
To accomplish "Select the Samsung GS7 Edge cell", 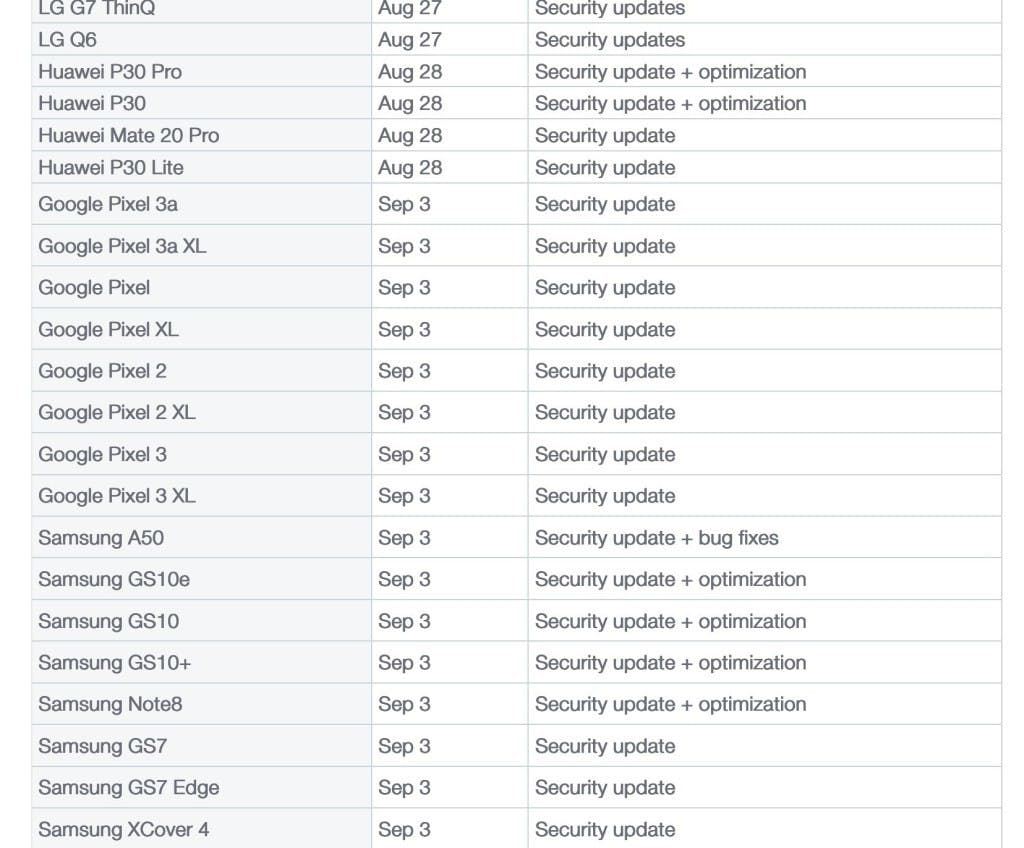I will (128, 788).
